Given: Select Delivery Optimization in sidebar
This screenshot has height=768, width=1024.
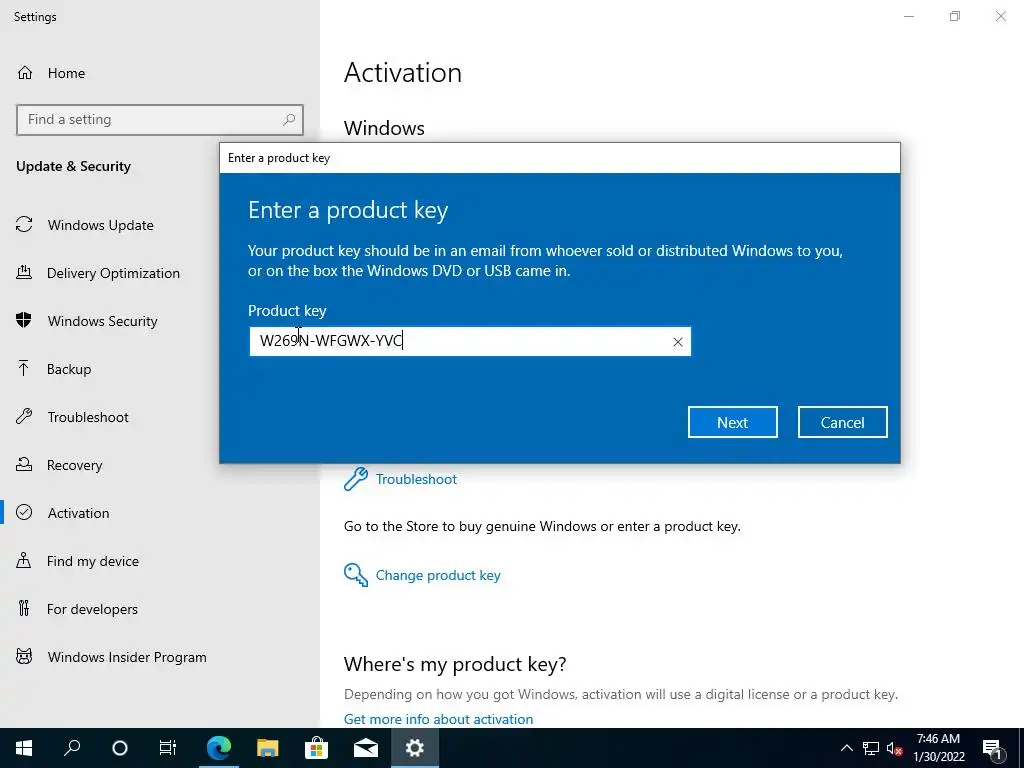Looking at the screenshot, I should 113,273.
